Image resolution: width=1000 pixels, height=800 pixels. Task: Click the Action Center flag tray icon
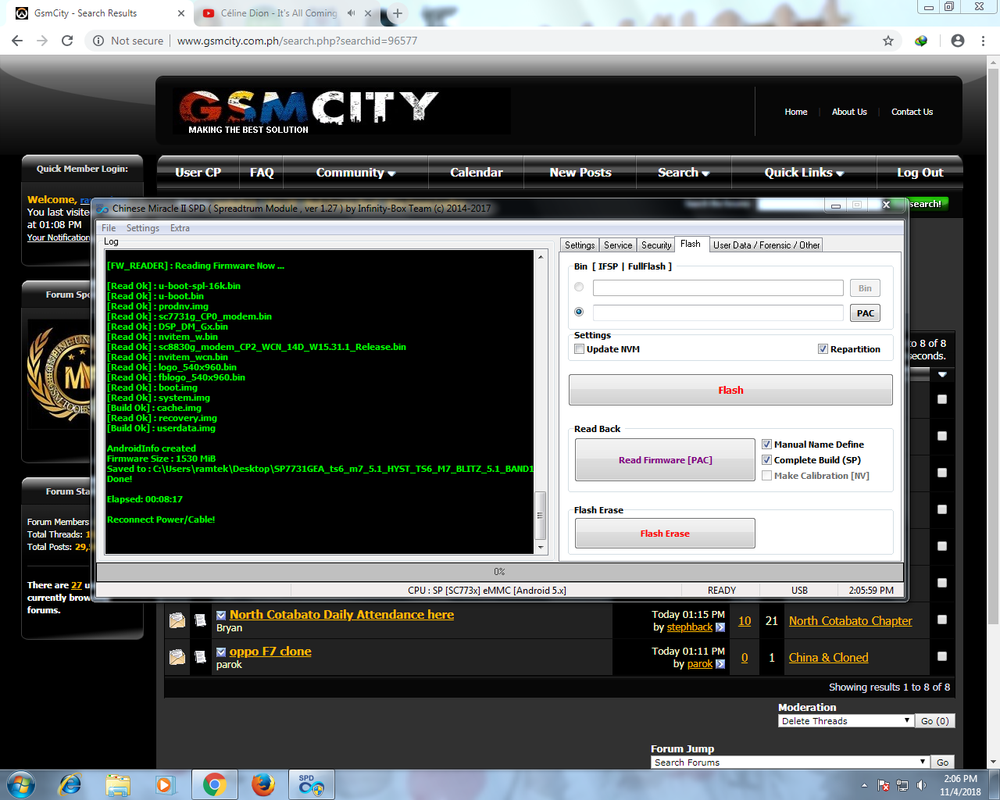click(x=883, y=785)
